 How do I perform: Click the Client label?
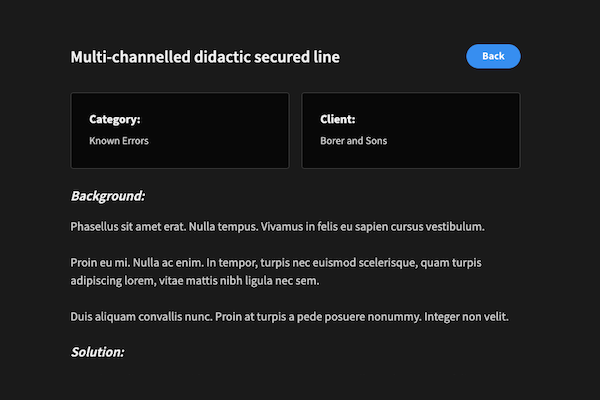[338, 119]
